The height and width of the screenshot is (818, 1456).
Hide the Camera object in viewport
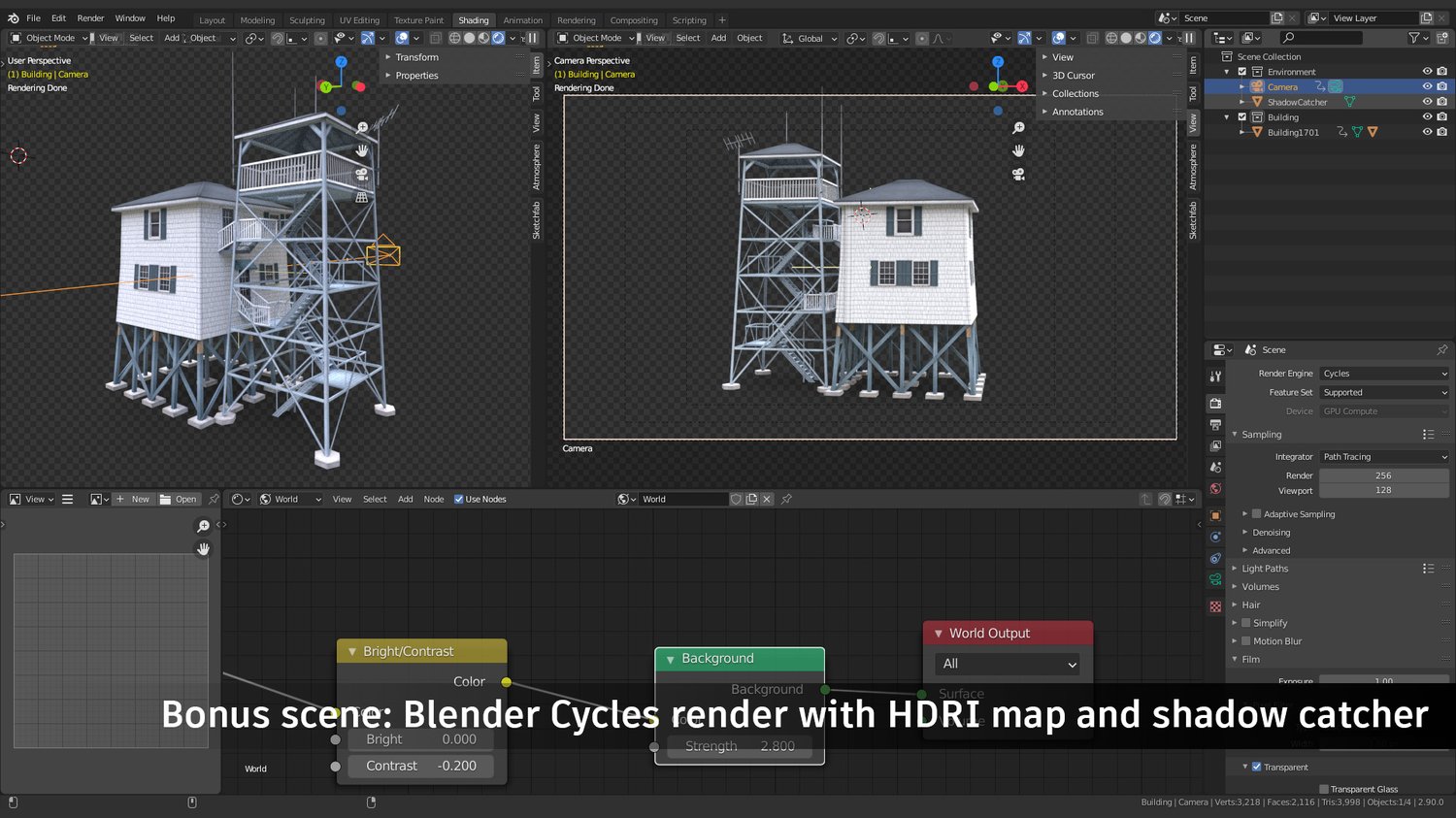1427,86
